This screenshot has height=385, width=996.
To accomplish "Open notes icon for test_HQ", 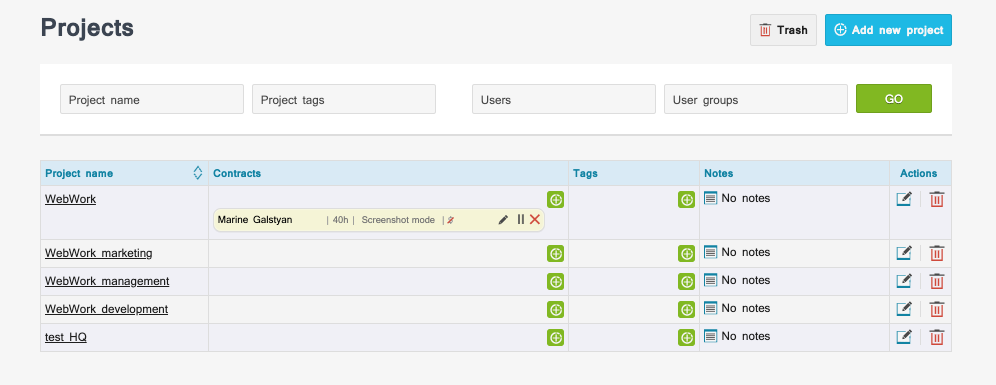I will 711,336.
